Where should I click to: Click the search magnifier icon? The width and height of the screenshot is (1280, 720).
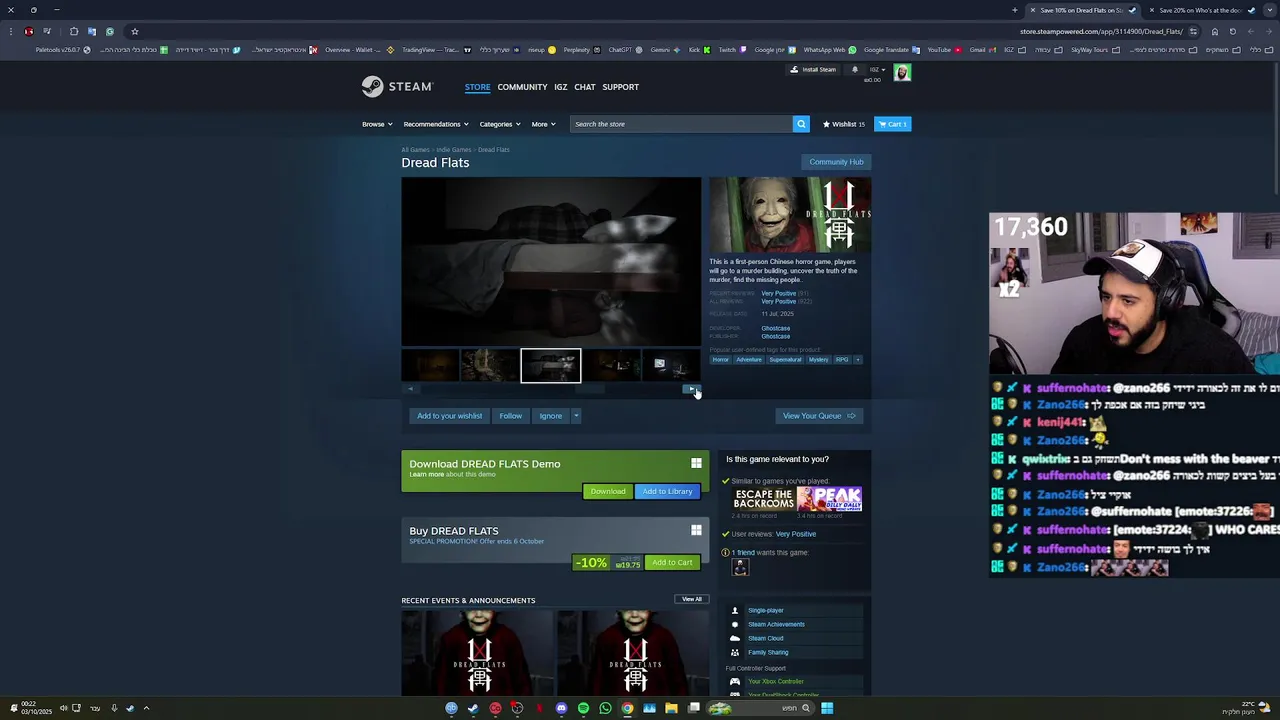coord(801,124)
